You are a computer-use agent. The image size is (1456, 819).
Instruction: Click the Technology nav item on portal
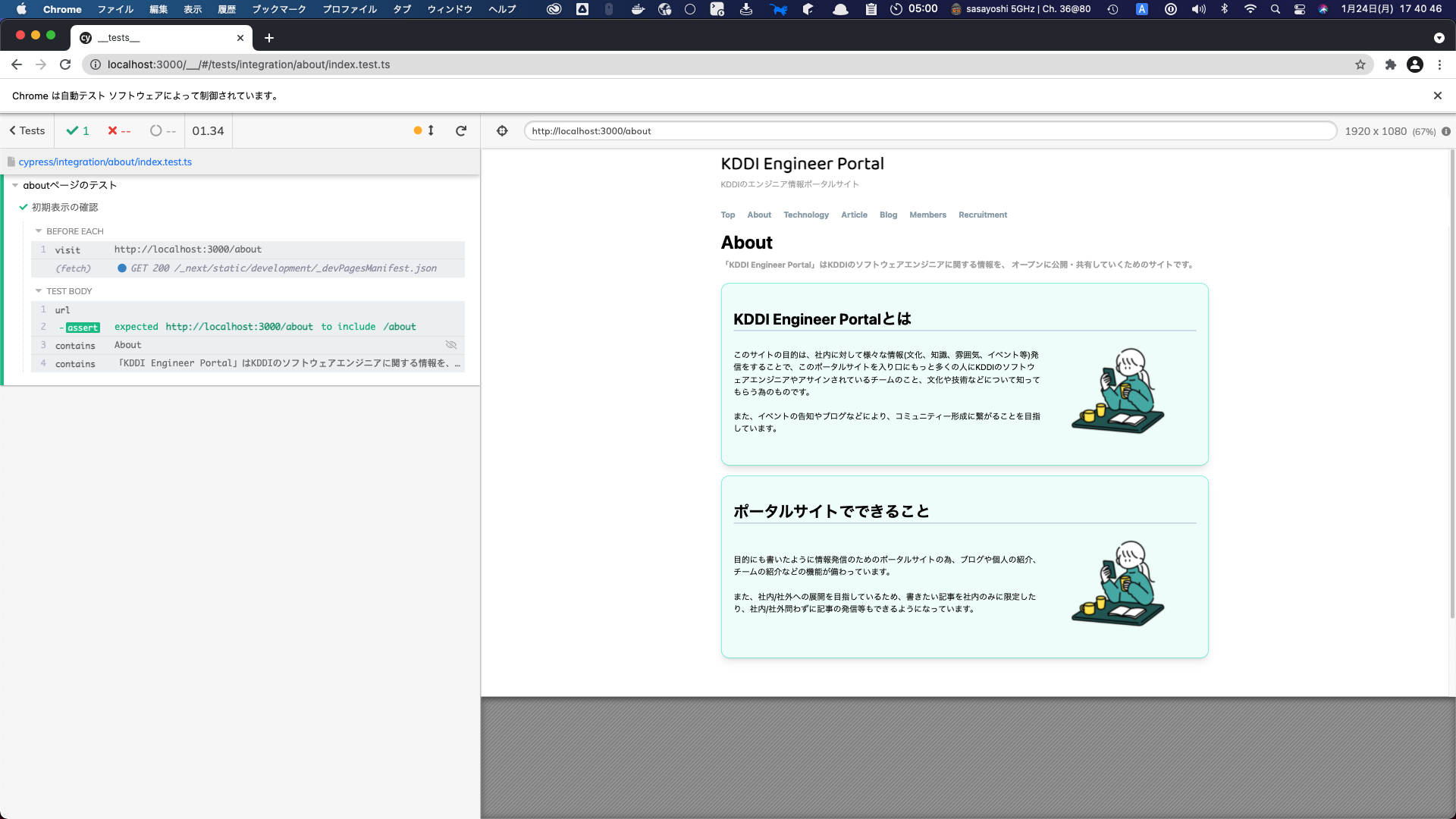coord(805,215)
